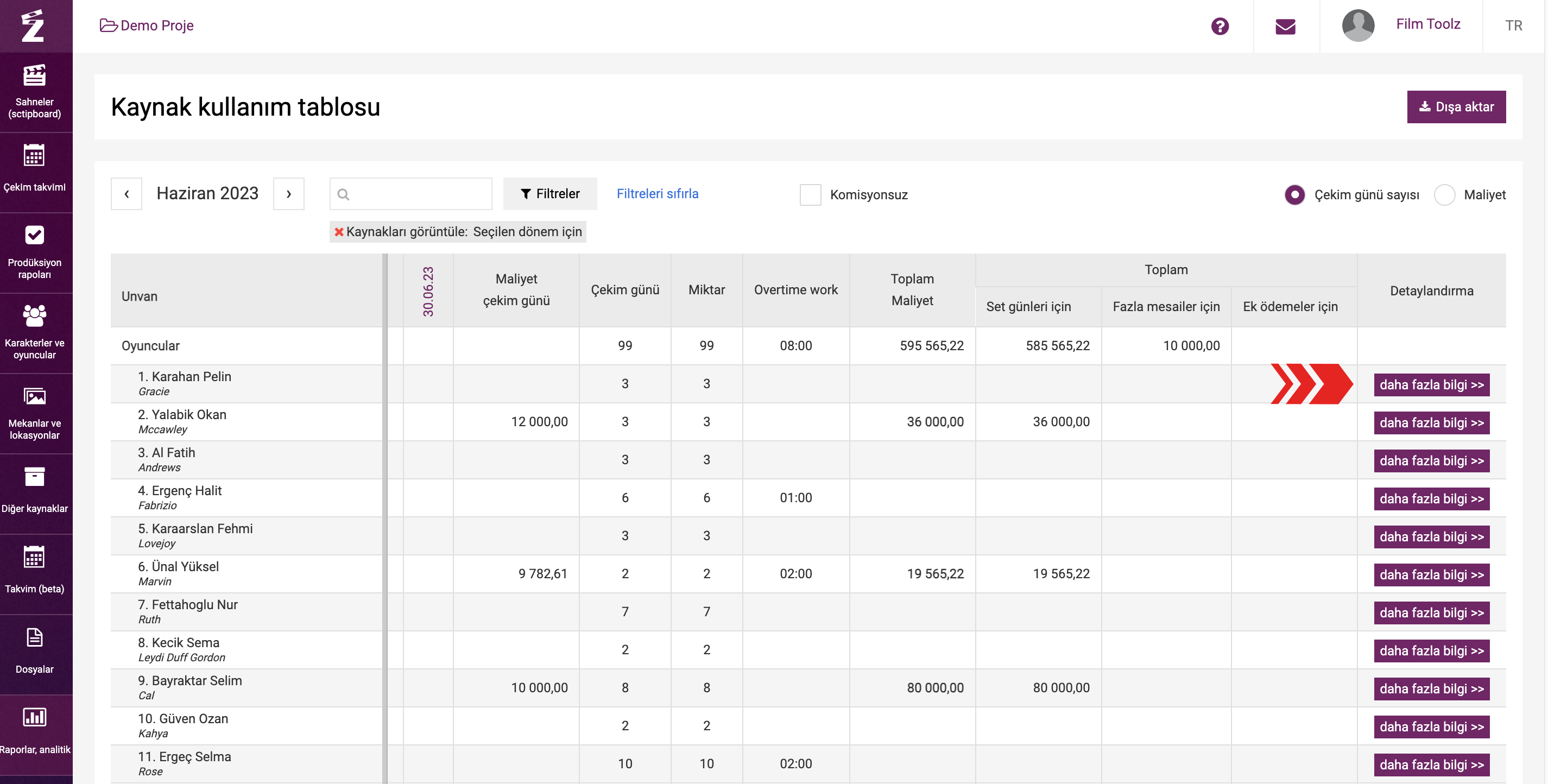Image resolution: width=1548 pixels, height=784 pixels.
Task: Show more info for Yalabik Okan
Action: pyautogui.click(x=1431, y=422)
